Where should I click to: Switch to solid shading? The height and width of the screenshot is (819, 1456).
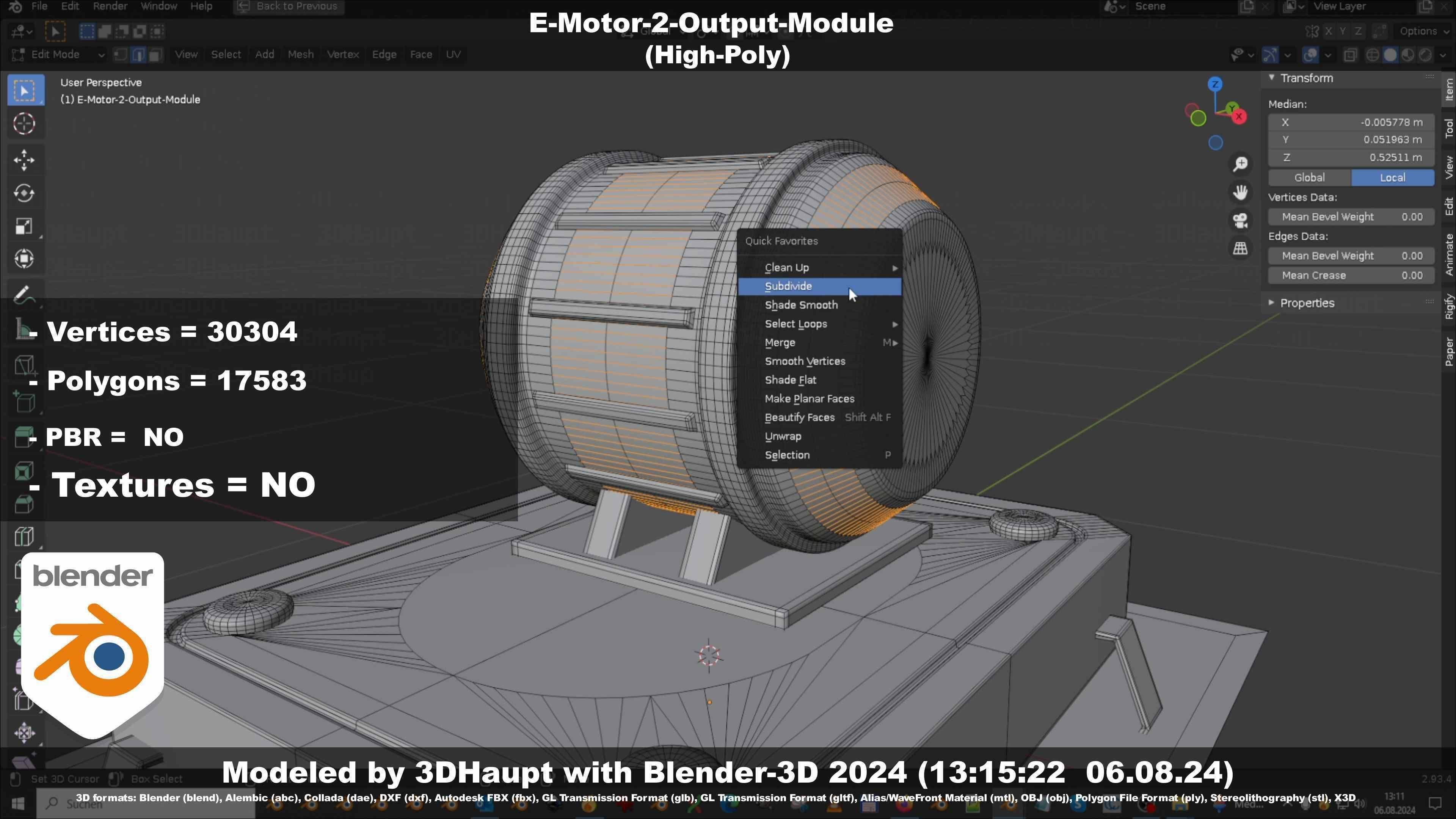coord(1390,55)
